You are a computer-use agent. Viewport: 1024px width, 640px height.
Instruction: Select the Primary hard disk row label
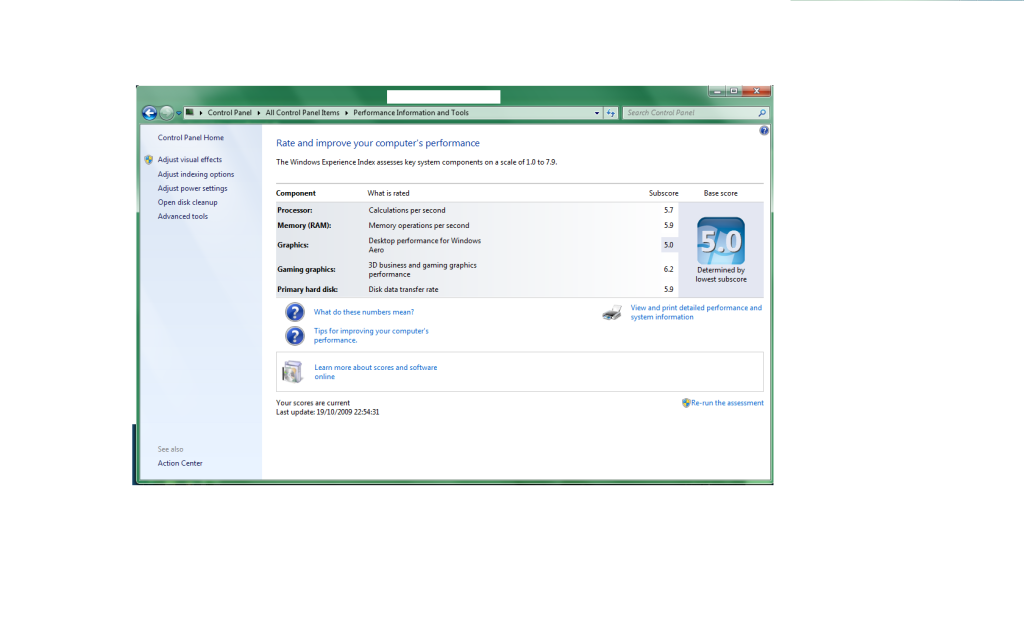click(x=307, y=290)
